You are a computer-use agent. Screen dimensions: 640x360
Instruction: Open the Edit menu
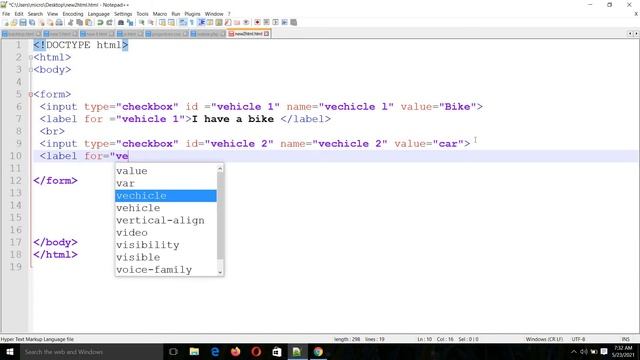point(19,14)
